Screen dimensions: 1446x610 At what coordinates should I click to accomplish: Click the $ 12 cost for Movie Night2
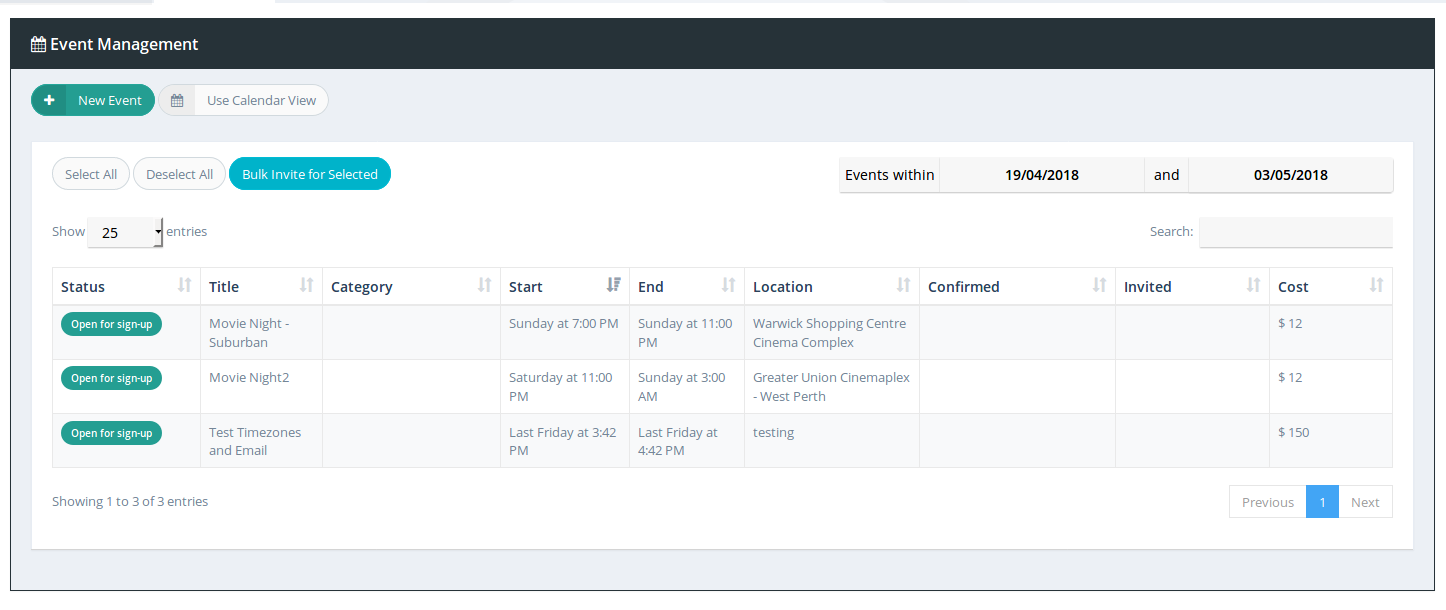coord(1290,378)
